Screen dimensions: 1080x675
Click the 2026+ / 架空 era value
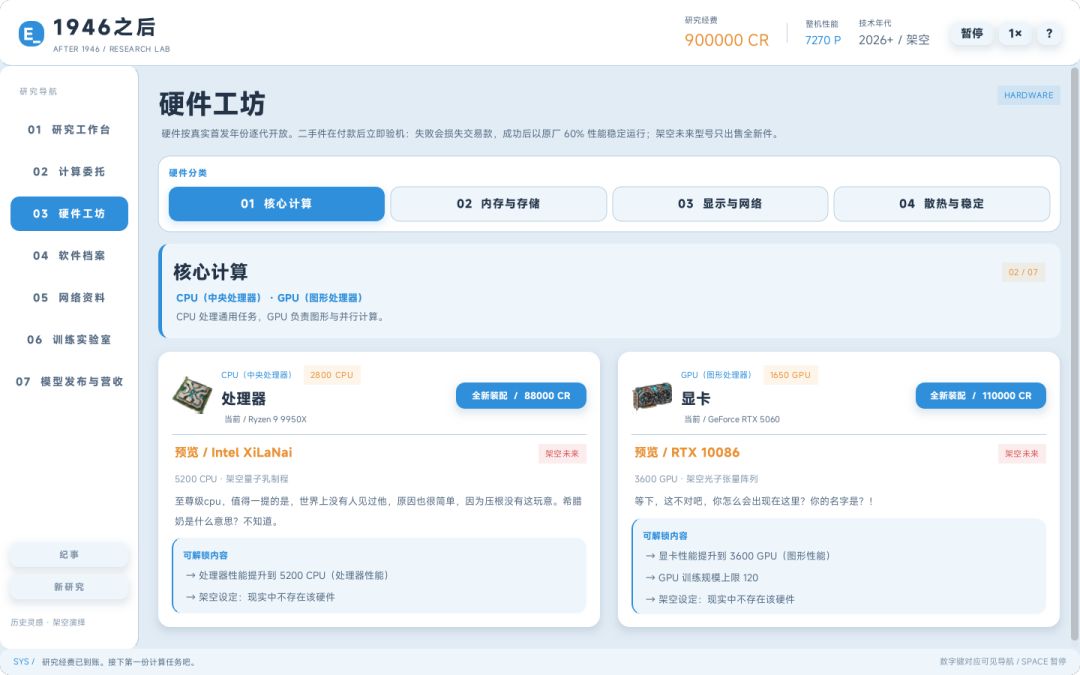coord(894,40)
